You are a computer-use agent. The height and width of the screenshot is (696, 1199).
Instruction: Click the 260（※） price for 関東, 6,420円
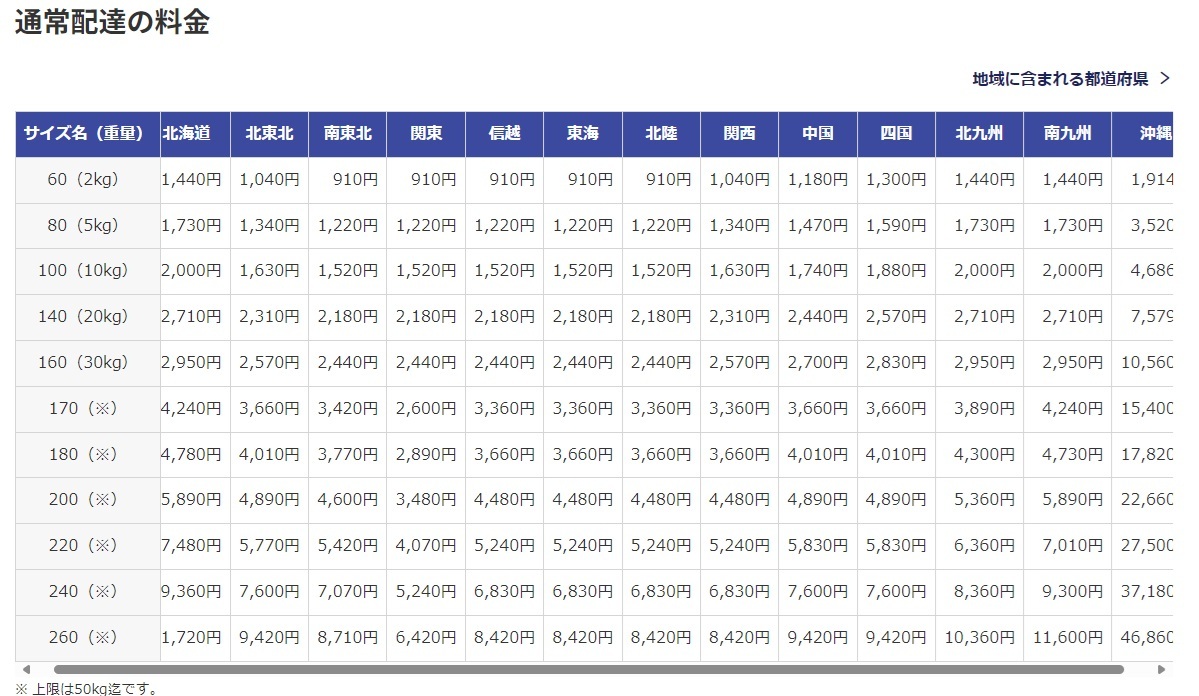tap(426, 637)
